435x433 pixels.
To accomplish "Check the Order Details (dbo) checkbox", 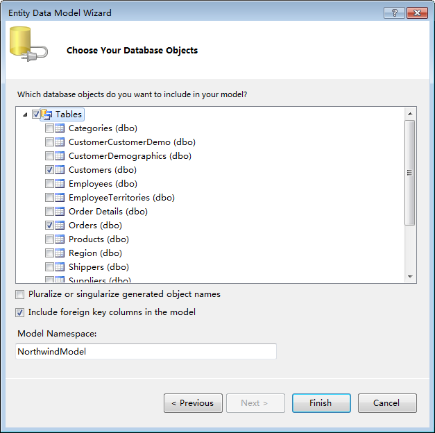I will [x=49, y=211].
